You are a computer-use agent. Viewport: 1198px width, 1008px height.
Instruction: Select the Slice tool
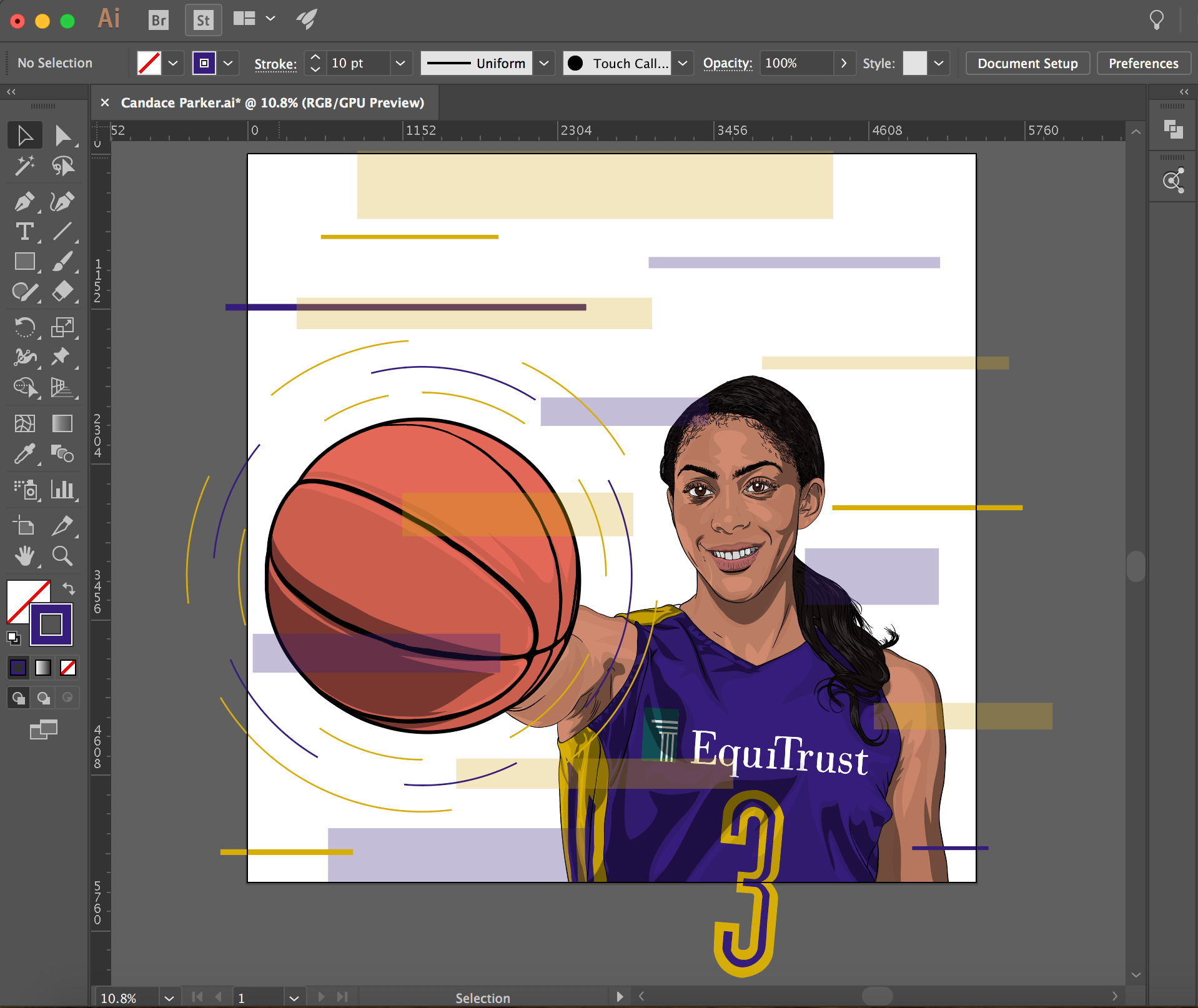pos(62,526)
